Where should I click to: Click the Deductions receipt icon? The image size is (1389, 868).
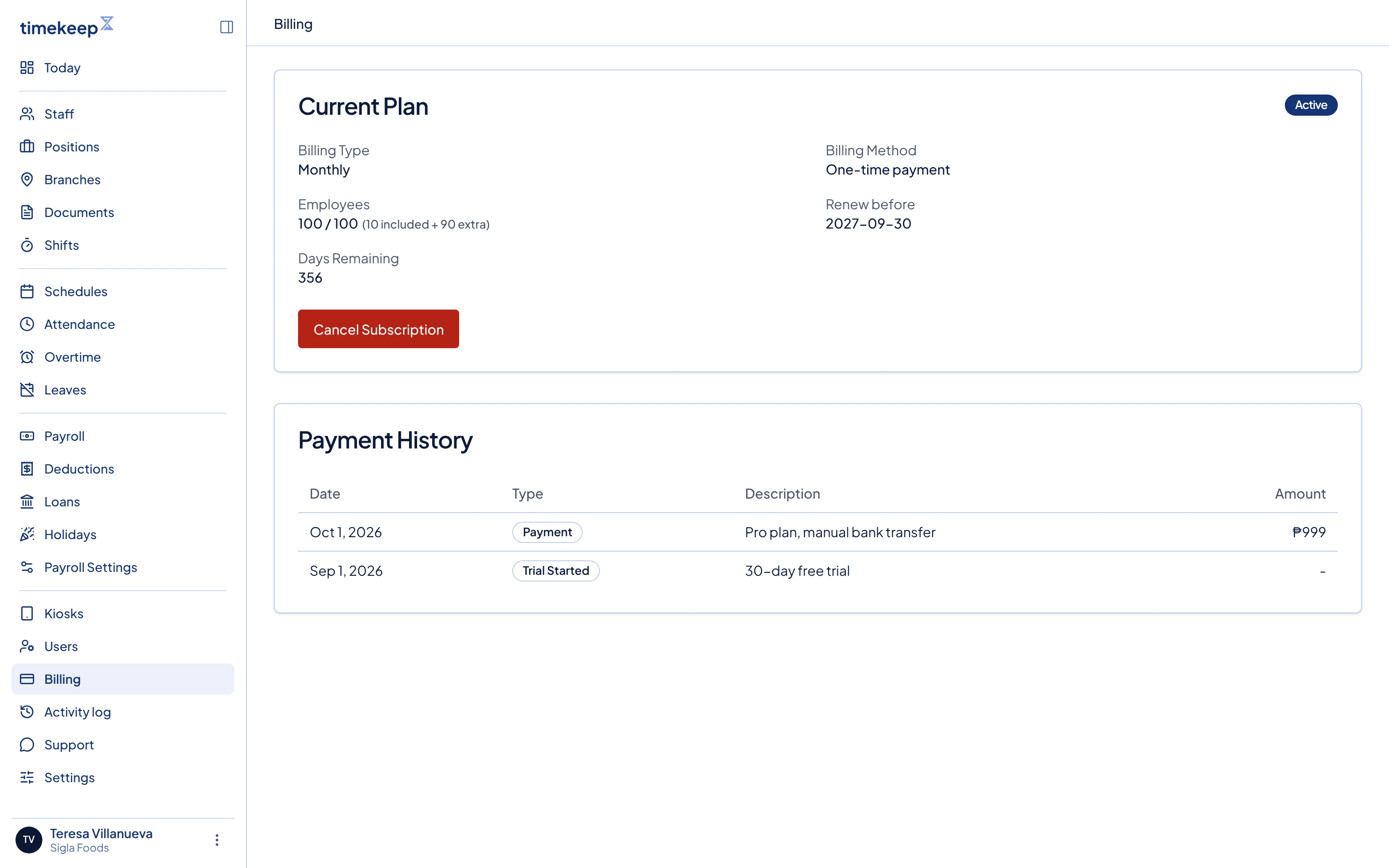pyautogui.click(x=27, y=468)
